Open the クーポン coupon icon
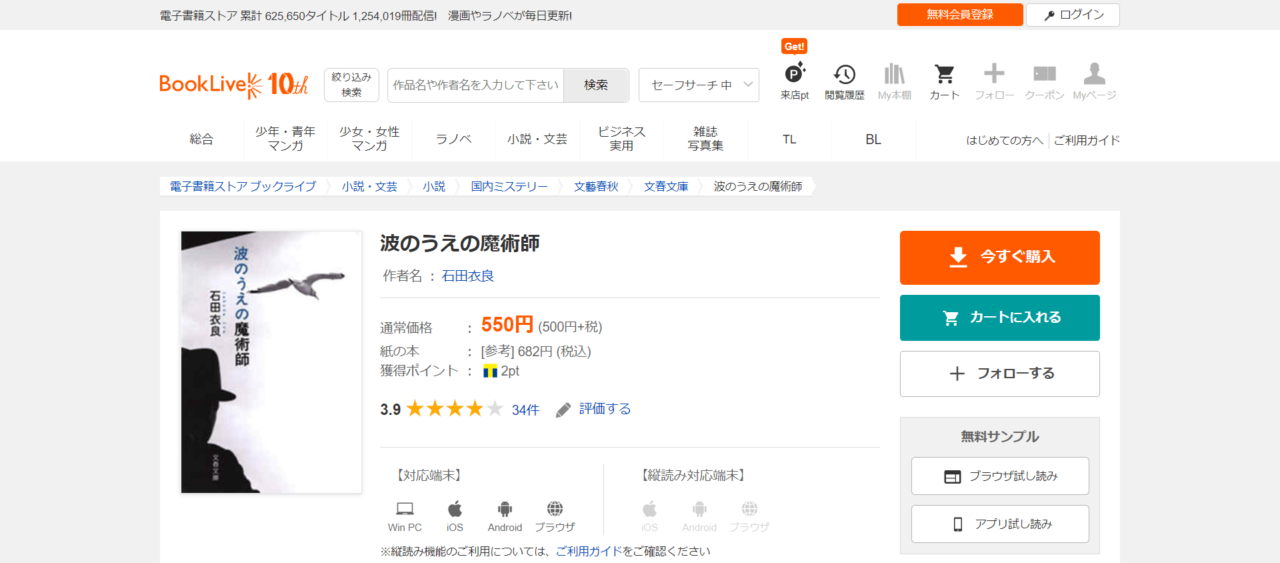1280x563 pixels. (1044, 76)
